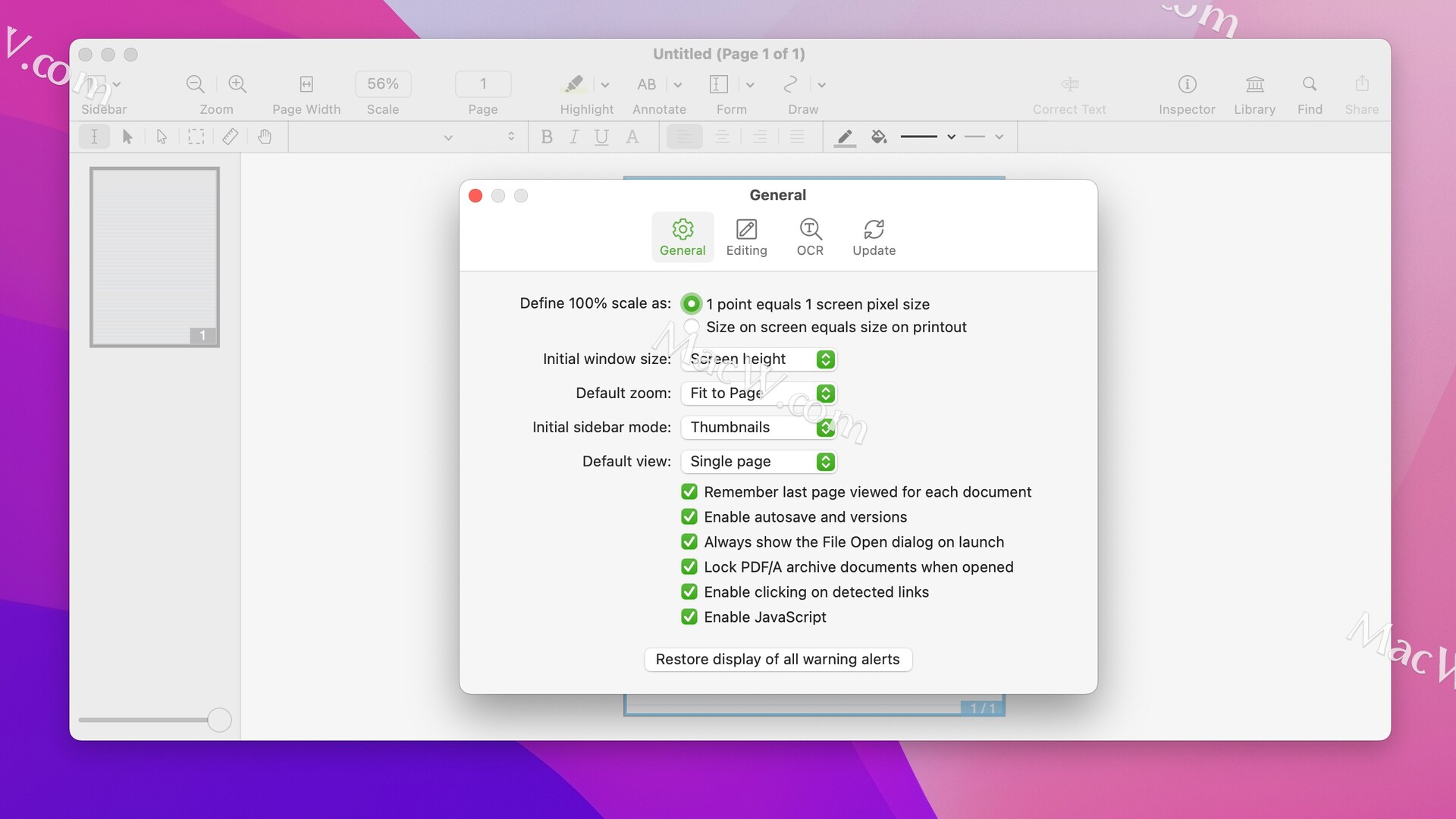Image resolution: width=1456 pixels, height=819 pixels.
Task: Select '1 point equals 1 screen pixel size'
Action: click(x=691, y=304)
